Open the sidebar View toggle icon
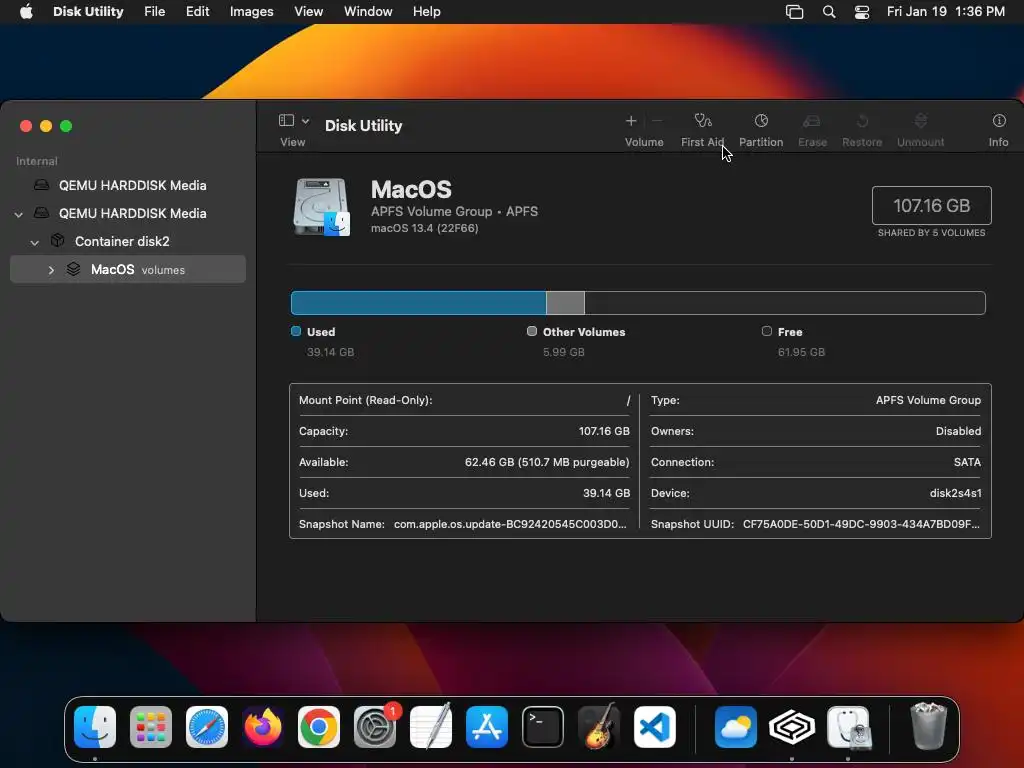 pyautogui.click(x=286, y=120)
